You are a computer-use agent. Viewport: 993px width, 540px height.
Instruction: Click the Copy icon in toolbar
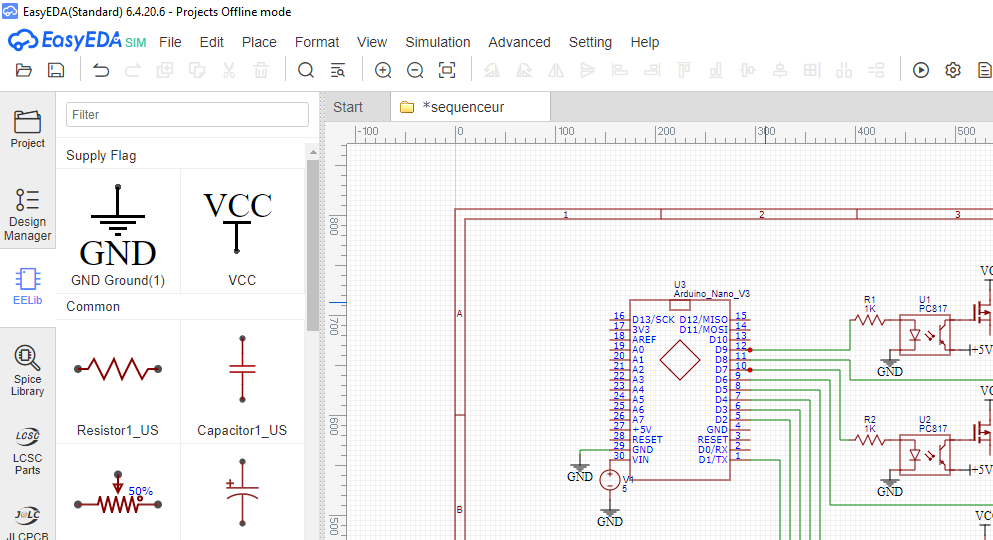pyautogui.click(x=165, y=70)
